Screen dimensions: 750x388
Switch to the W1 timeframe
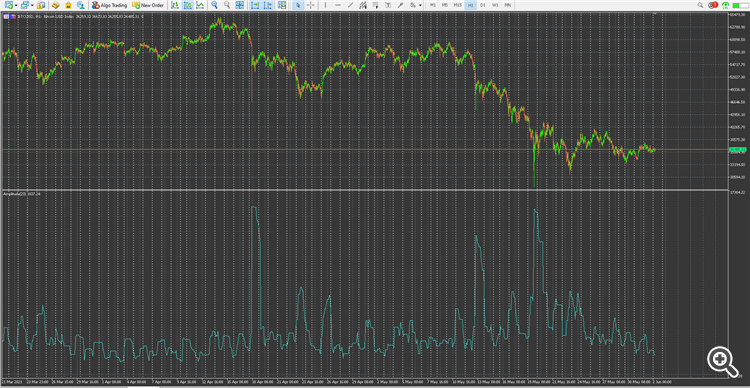coord(495,5)
